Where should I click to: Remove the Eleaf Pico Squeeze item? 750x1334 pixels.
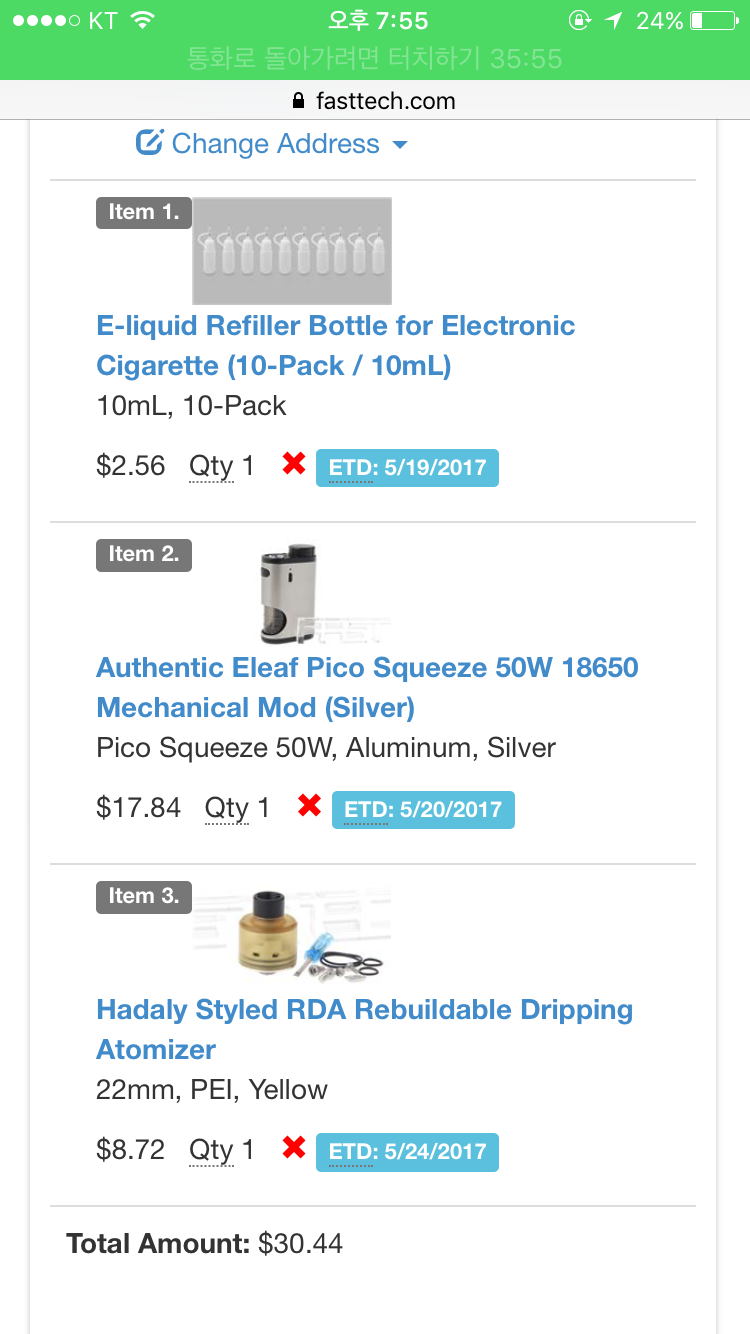coord(309,807)
